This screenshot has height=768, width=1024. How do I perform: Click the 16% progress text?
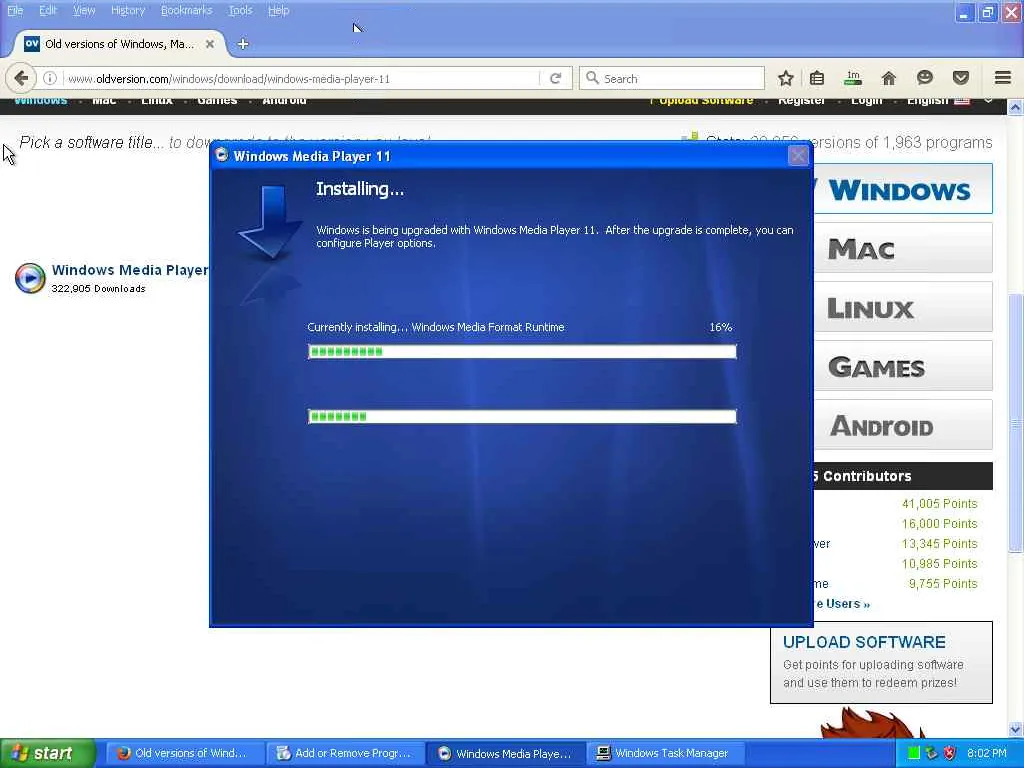[720, 327]
